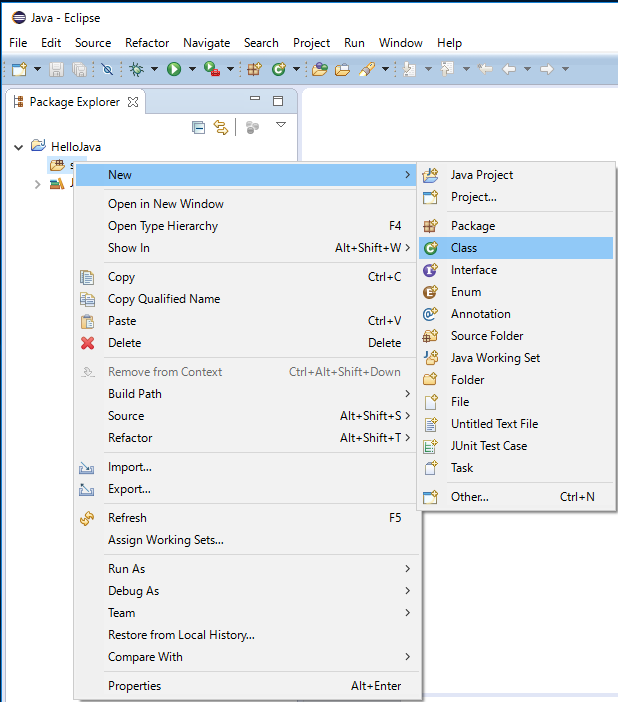The height and width of the screenshot is (702, 618).
Task: Select Delete in the context menu
Action: click(x=246, y=343)
